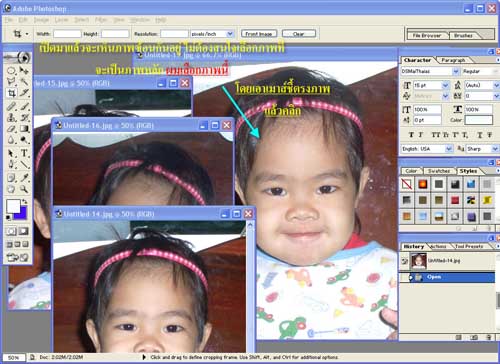Switch to the Paragraph tab

tap(453, 60)
